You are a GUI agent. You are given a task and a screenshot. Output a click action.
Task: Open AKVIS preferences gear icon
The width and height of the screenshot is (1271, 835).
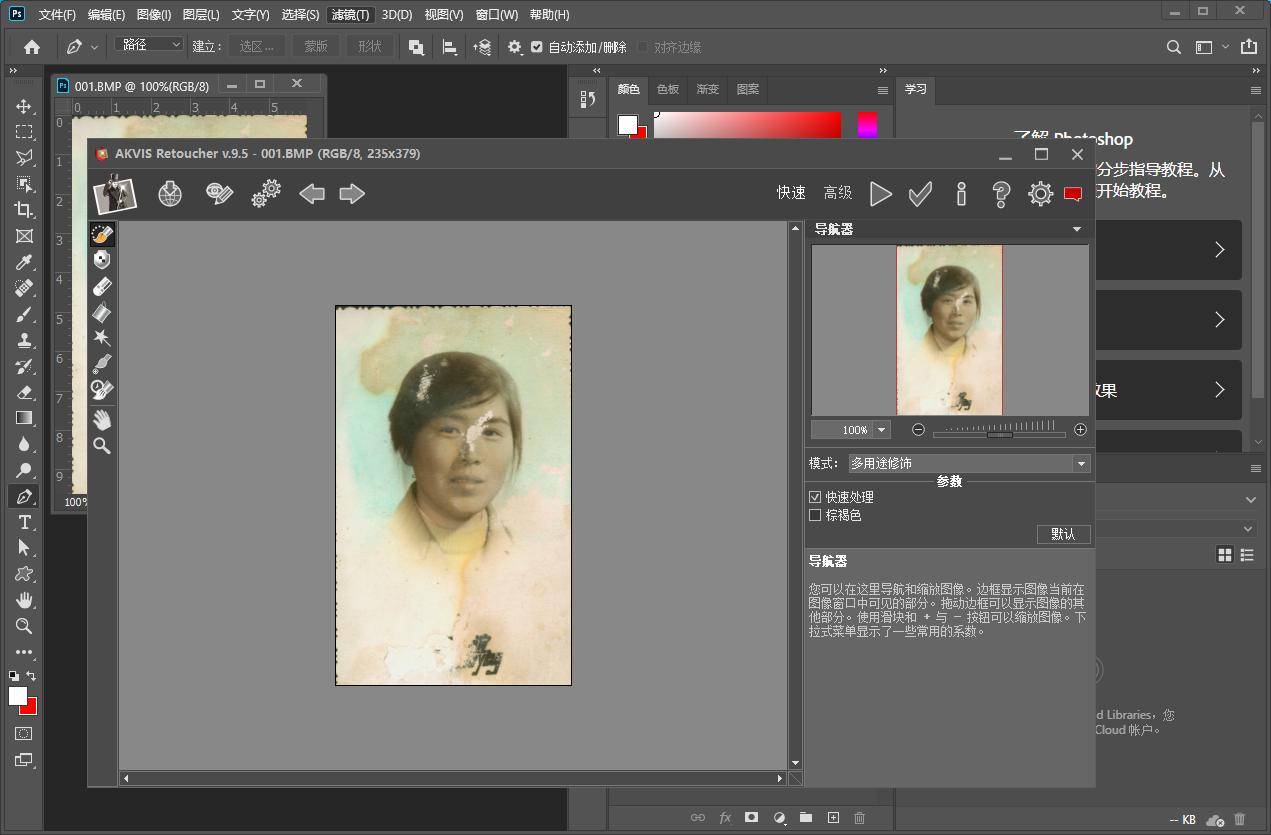(x=1040, y=194)
